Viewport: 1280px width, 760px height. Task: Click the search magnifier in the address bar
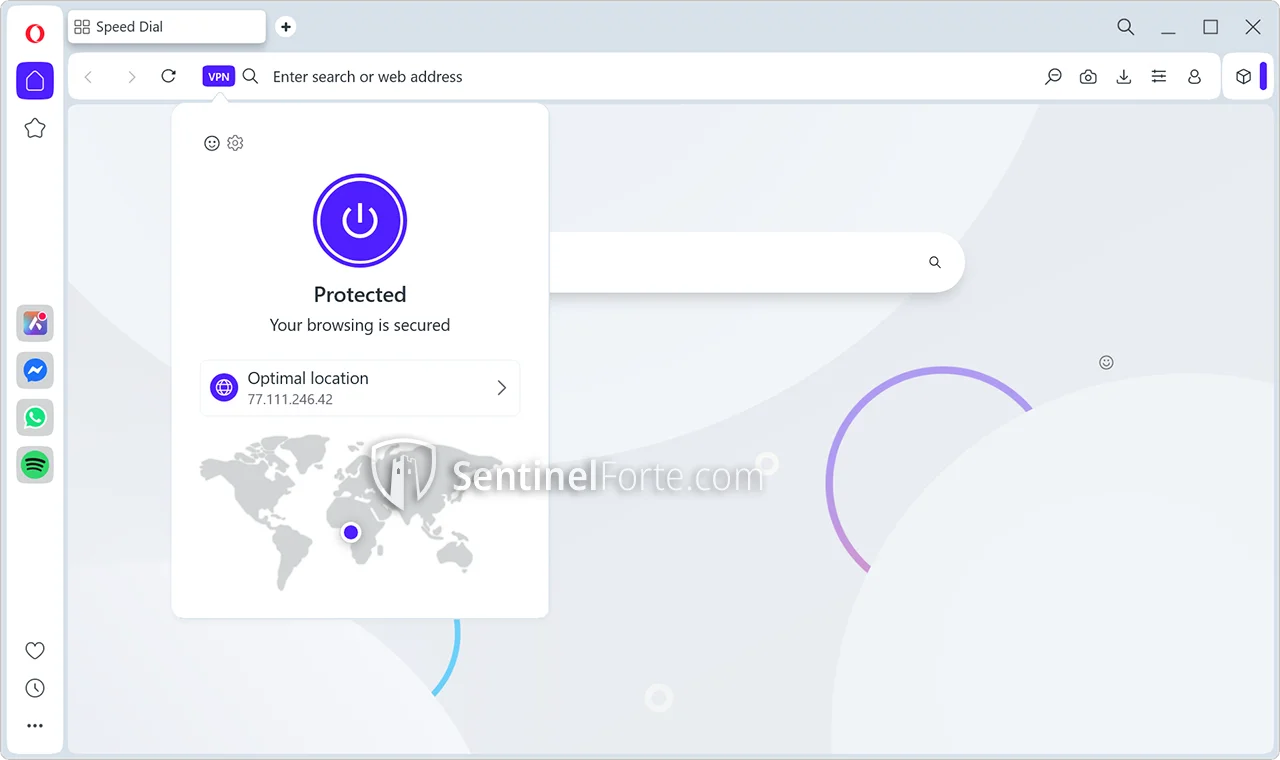(x=251, y=76)
